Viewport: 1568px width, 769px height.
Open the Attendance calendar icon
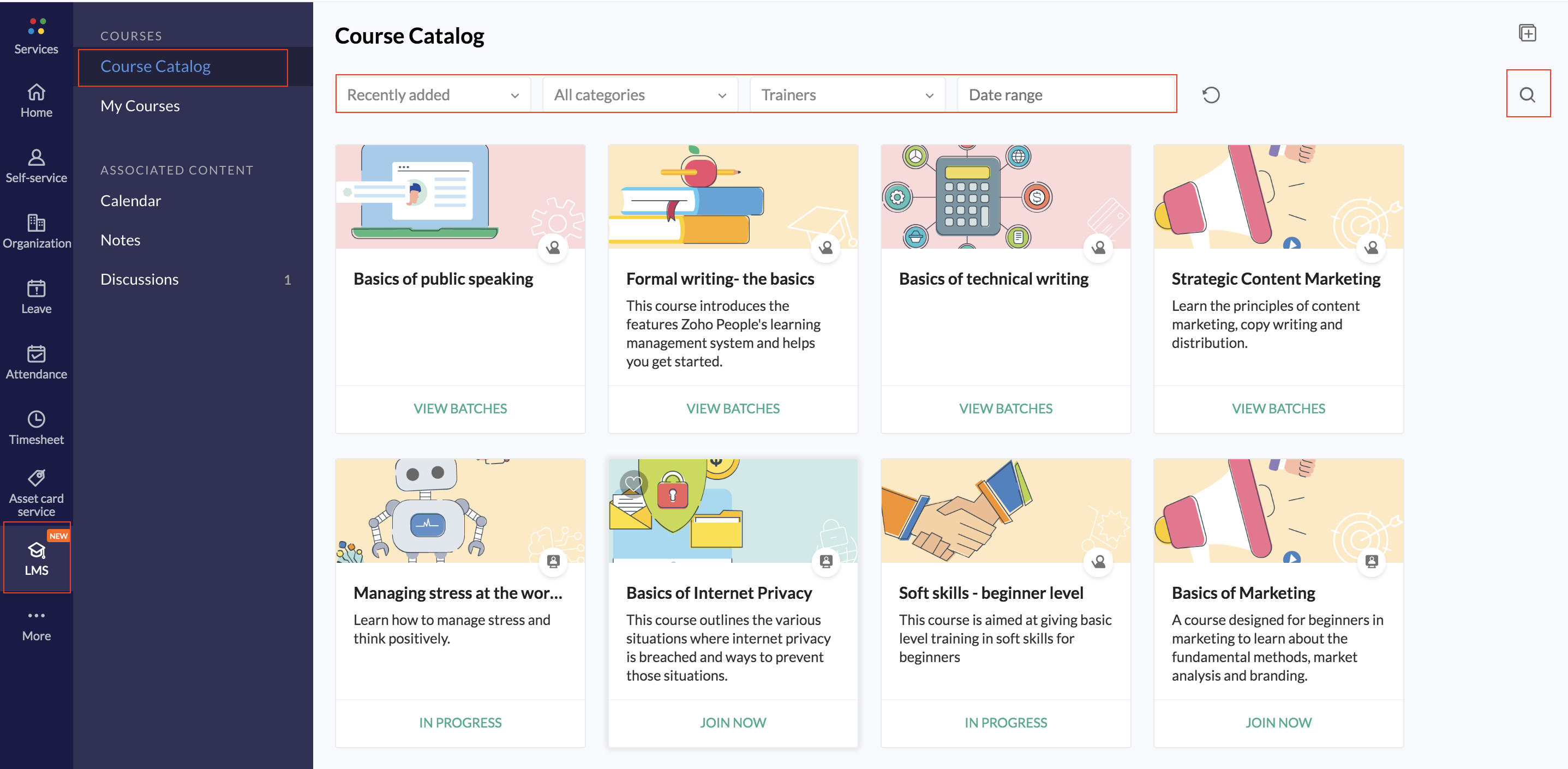point(37,353)
